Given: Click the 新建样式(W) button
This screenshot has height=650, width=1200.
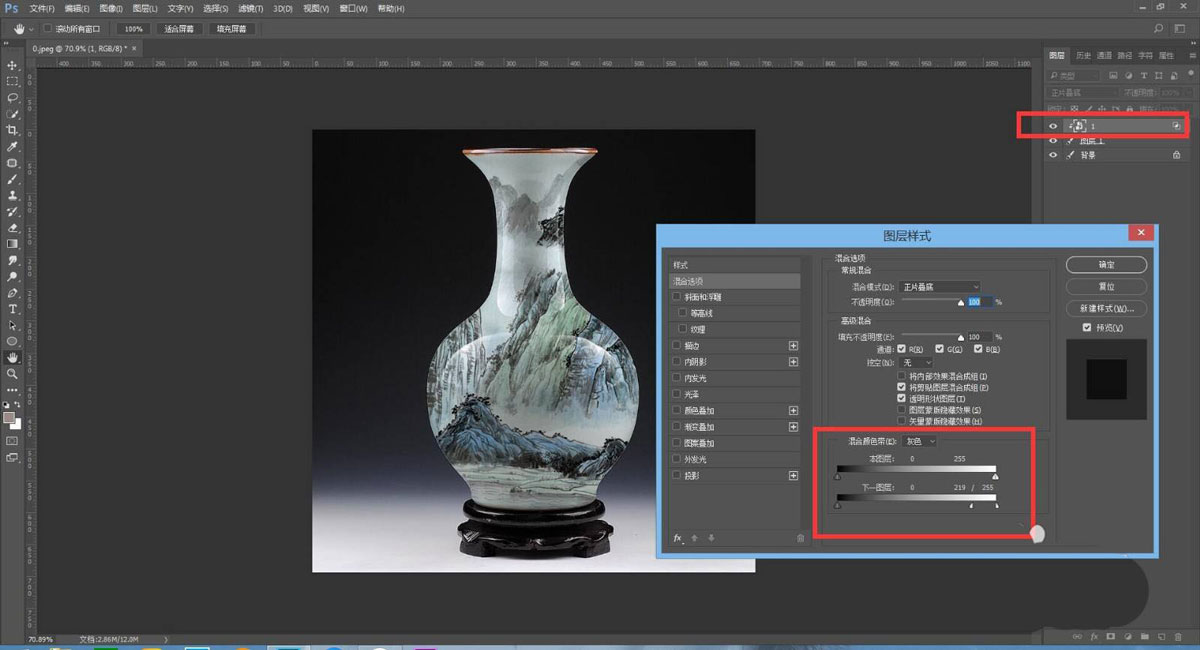Looking at the screenshot, I should click(x=1106, y=308).
